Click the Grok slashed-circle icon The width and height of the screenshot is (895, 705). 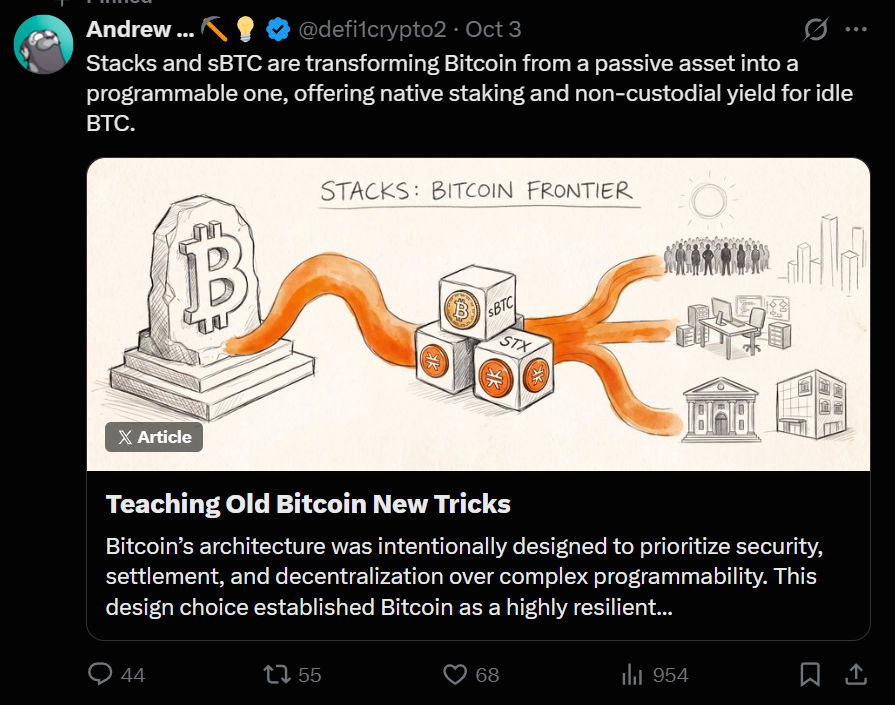pos(816,29)
